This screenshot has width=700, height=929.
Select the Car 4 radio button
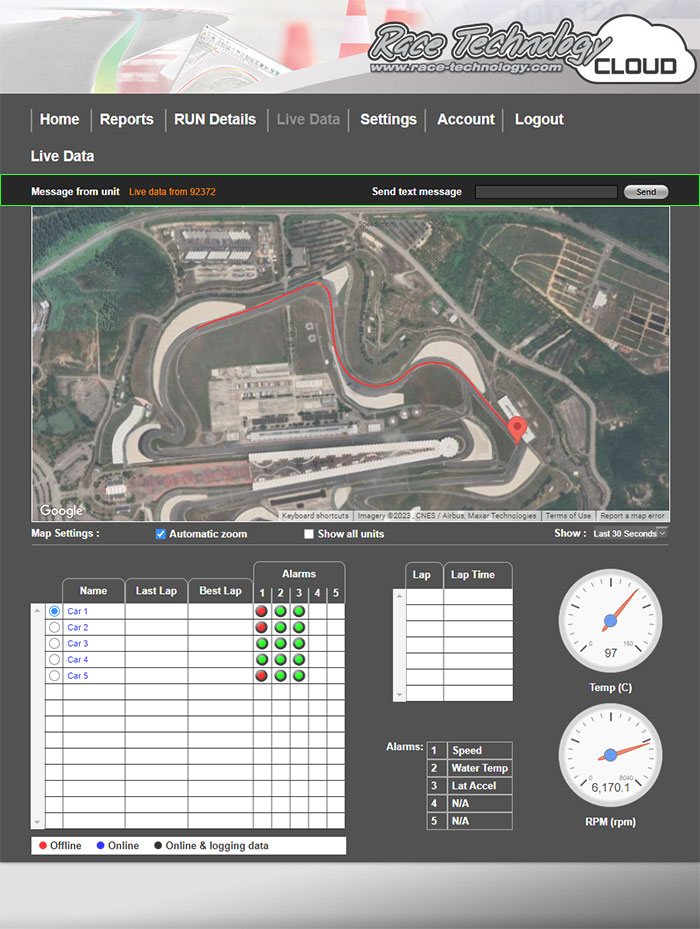point(54,660)
